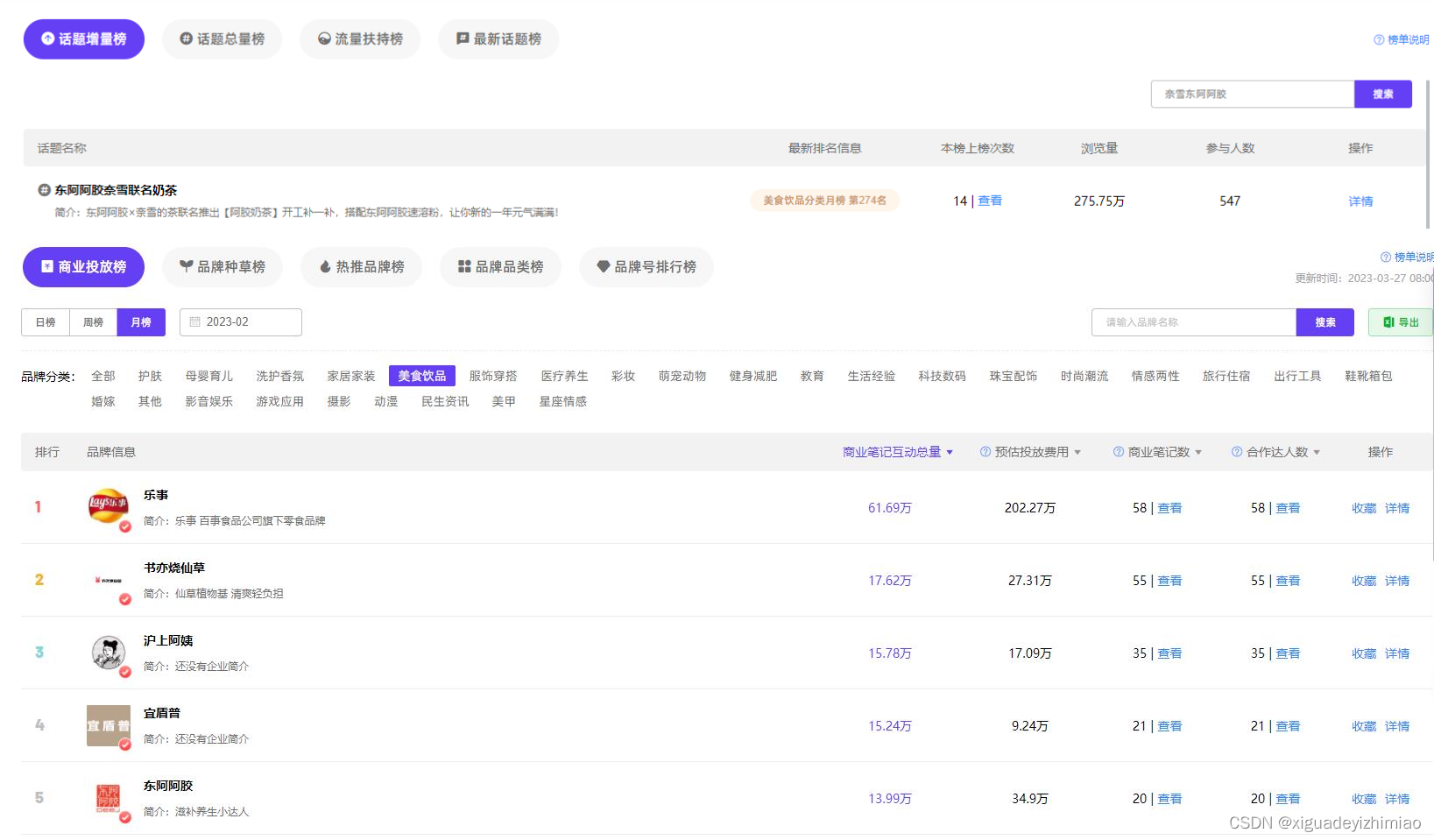
Task: Open 书亦烧仙草 brand logo
Action: [x=109, y=580]
